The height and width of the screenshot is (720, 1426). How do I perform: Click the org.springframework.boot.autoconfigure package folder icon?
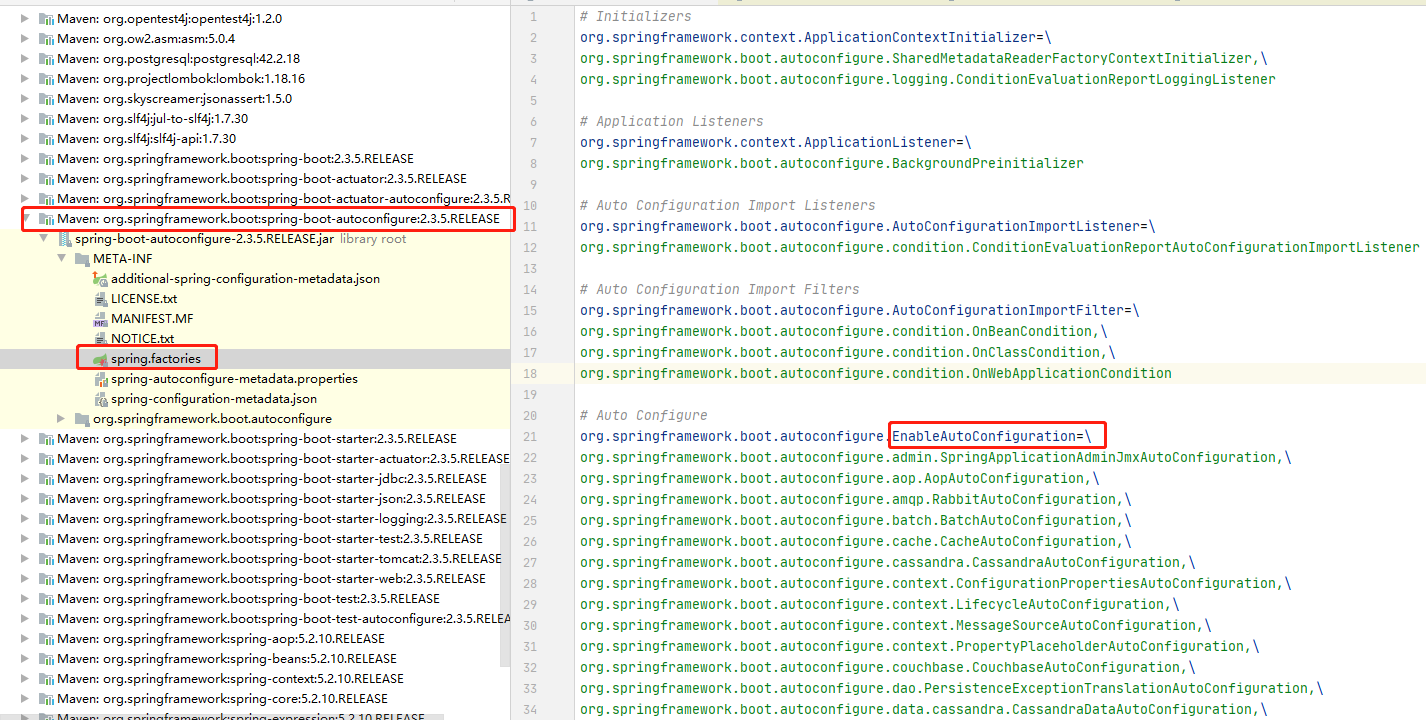pyautogui.click(x=82, y=419)
